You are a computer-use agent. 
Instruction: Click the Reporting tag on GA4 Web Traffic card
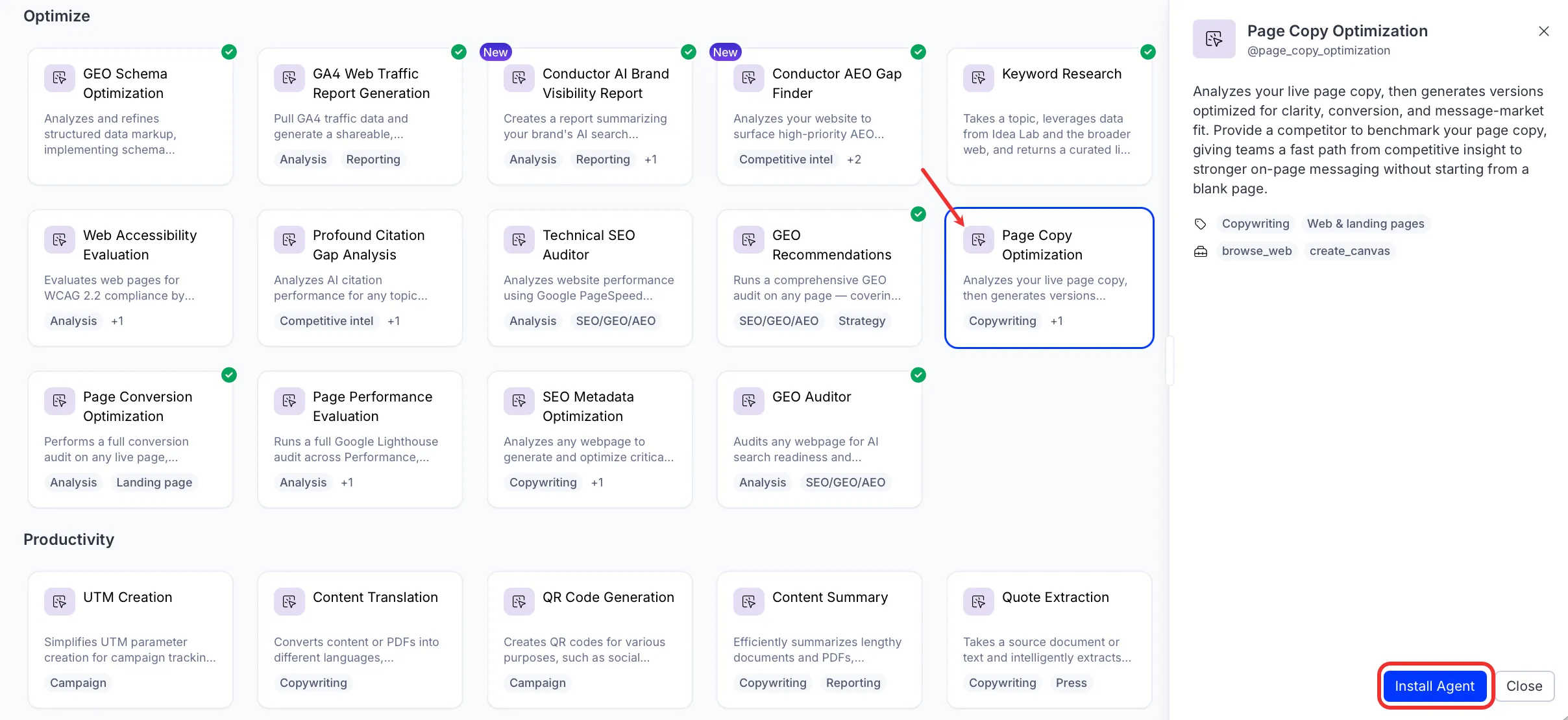(373, 160)
